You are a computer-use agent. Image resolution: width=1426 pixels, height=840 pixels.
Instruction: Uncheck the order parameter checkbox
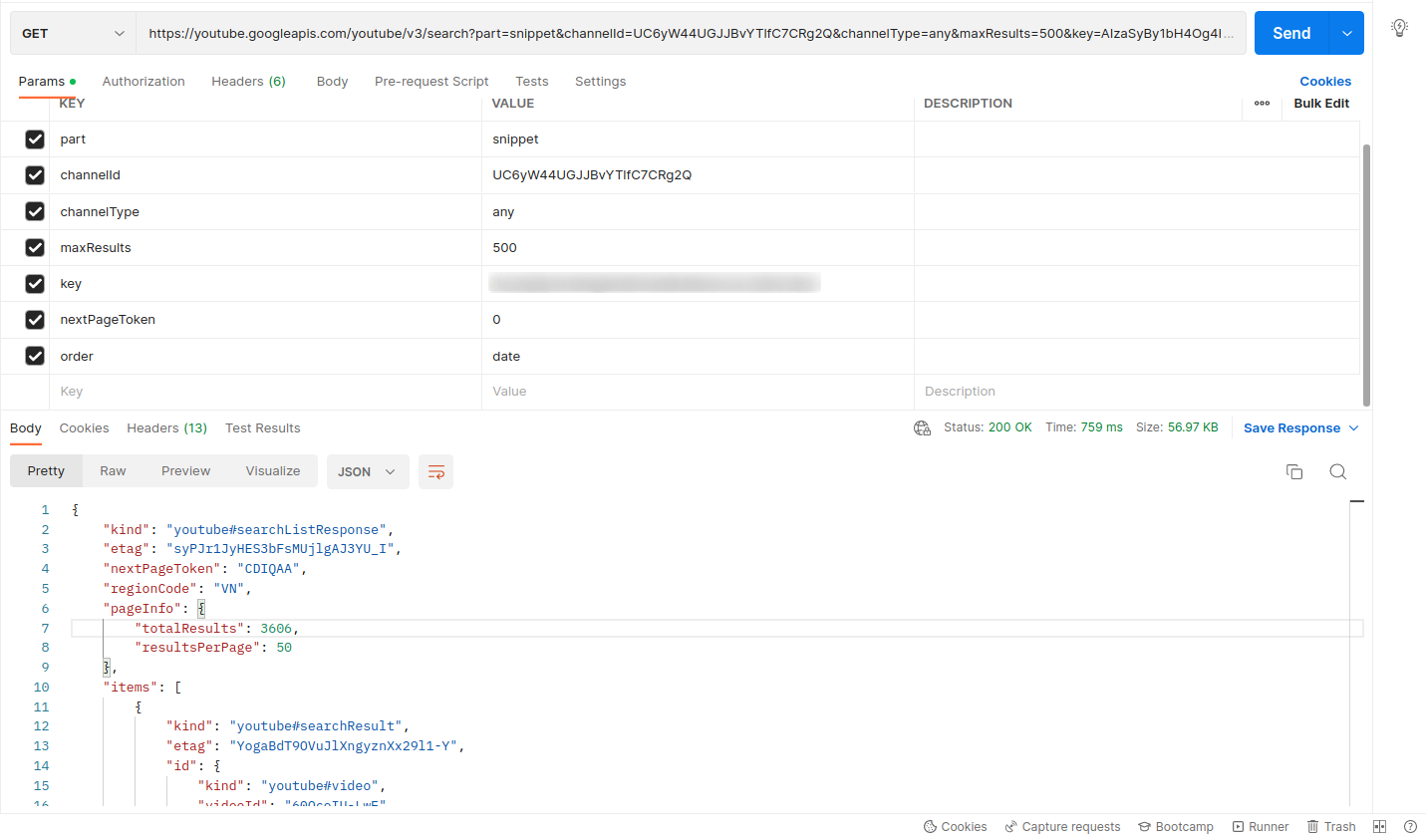click(x=35, y=356)
